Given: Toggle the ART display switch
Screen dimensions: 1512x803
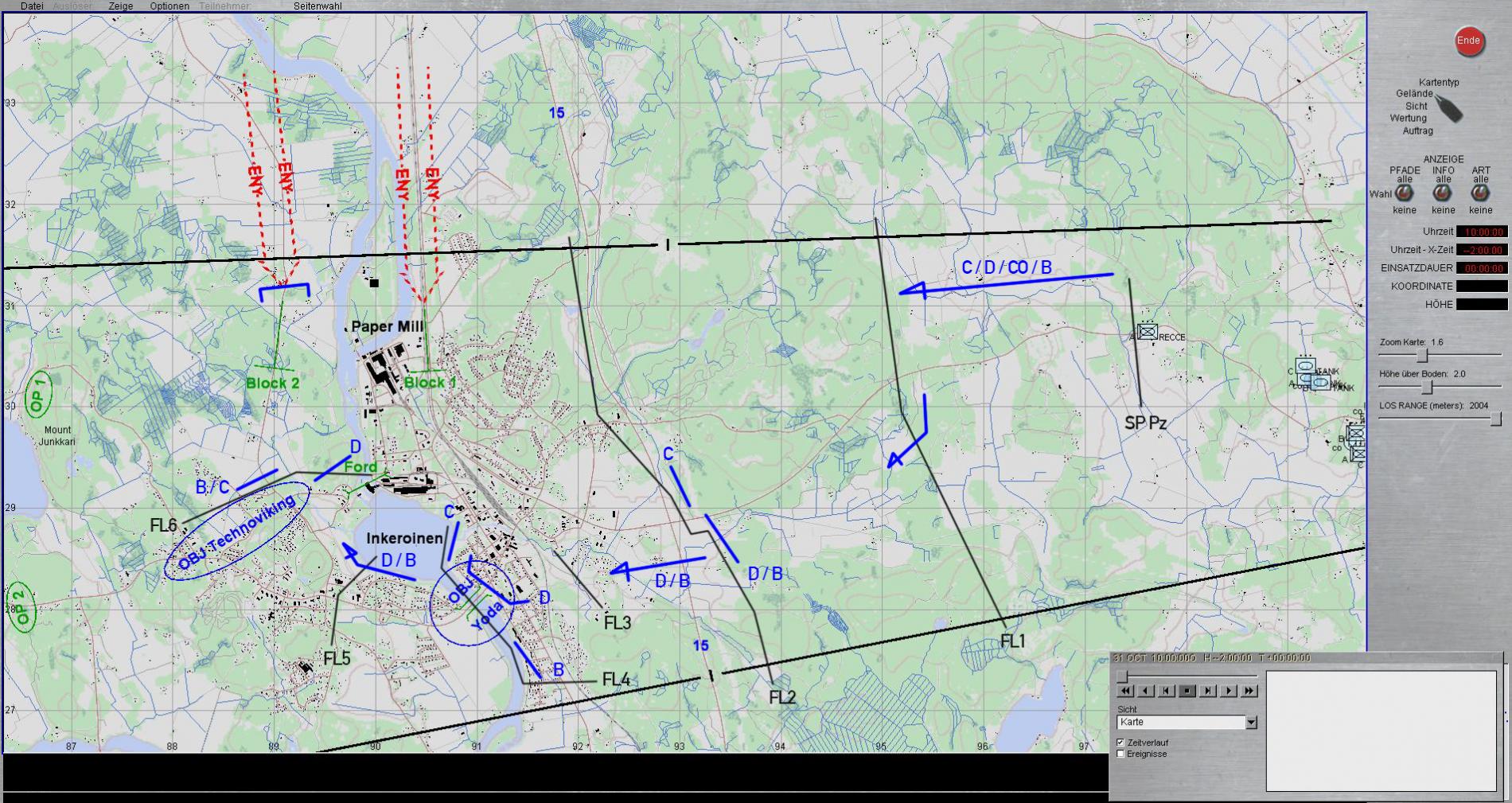Looking at the screenshot, I should click(1480, 193).
